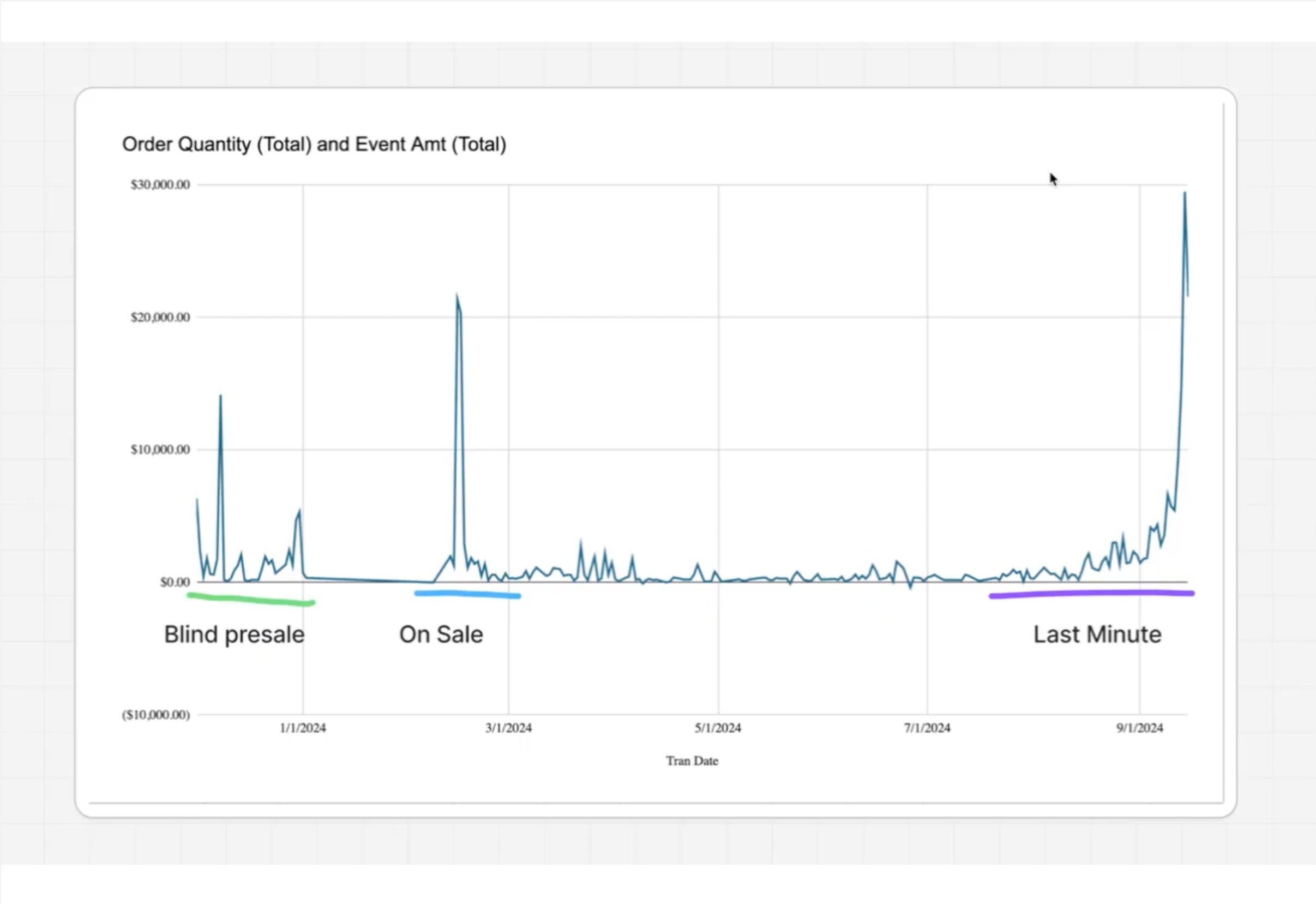The width and height of the screenshot is (1316, 904).
Task: Click the On Sale spike peak above $20,000
Action: click(457, 296)
